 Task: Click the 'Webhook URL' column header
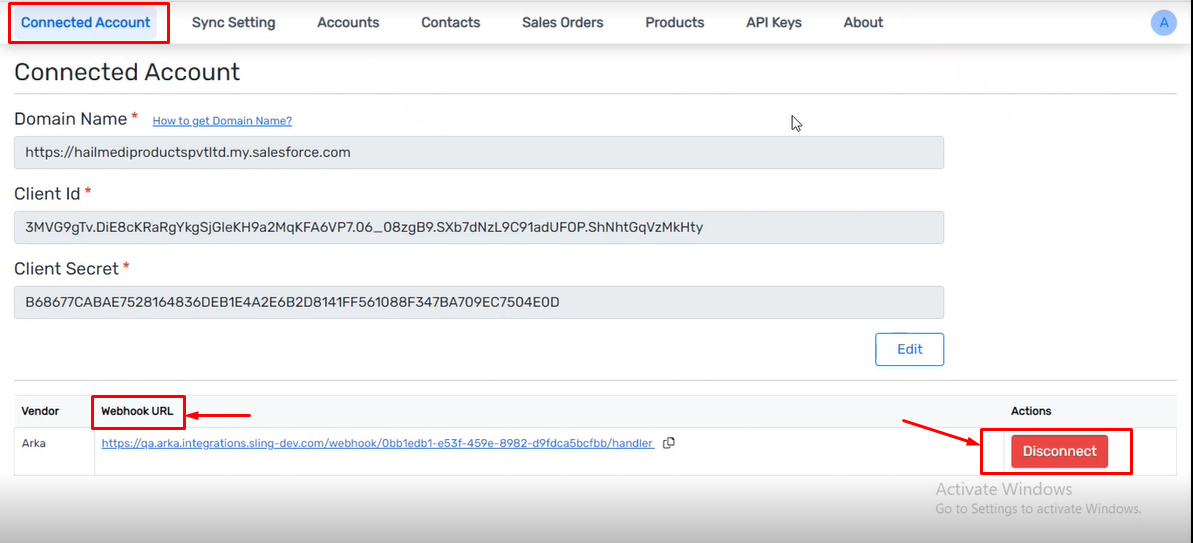point(137,411)
